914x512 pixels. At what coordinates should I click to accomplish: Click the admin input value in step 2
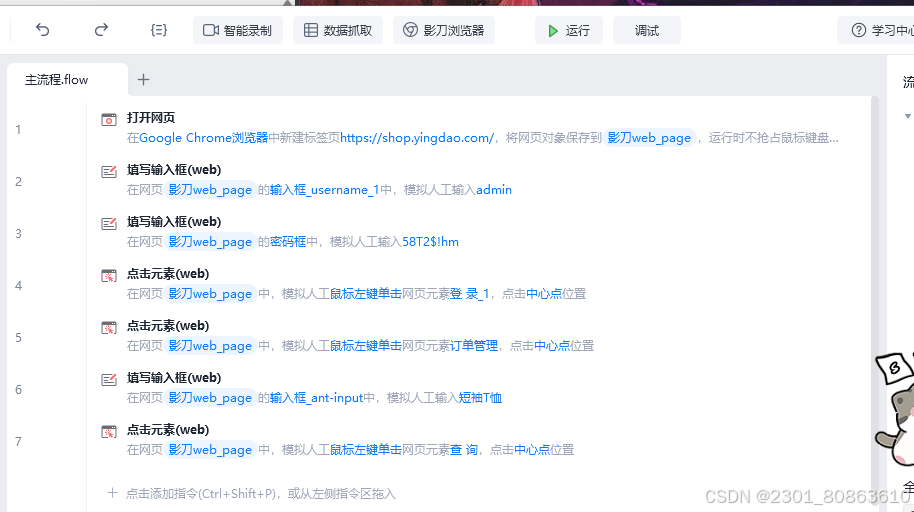494,190
